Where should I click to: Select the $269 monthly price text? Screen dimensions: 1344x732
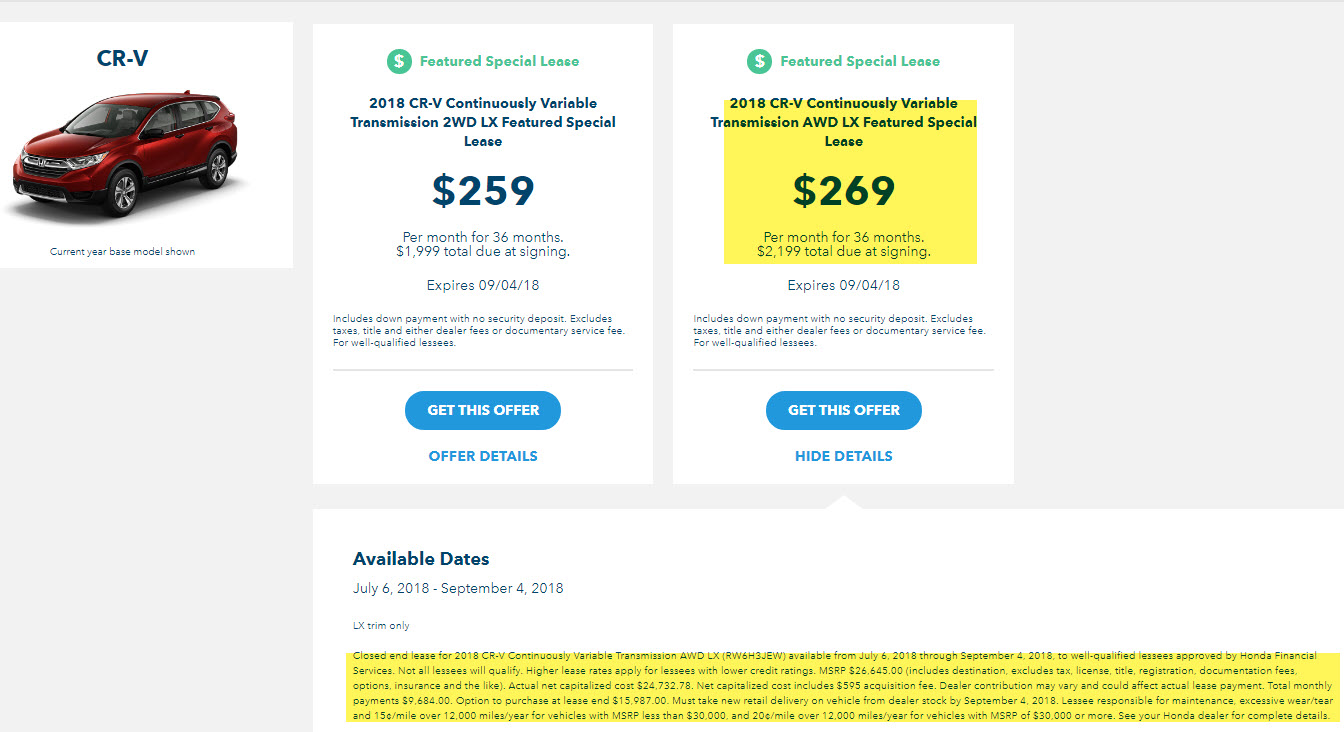click(x=844, y=190)
